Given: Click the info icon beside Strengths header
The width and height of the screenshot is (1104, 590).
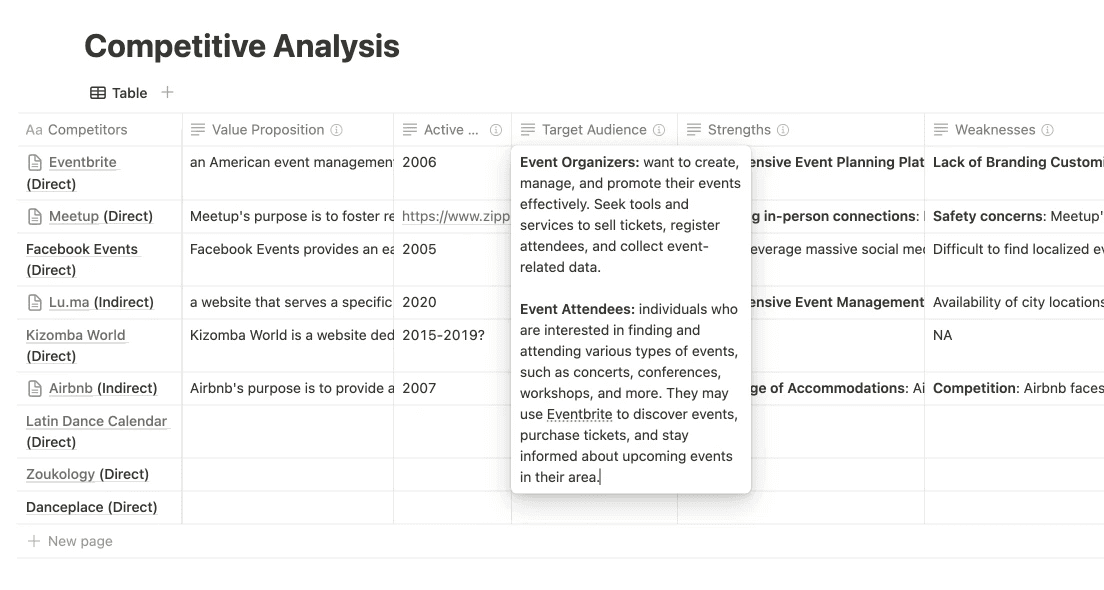Looking at the screenshot, I should pyautogui.click(x=783, y=130).
